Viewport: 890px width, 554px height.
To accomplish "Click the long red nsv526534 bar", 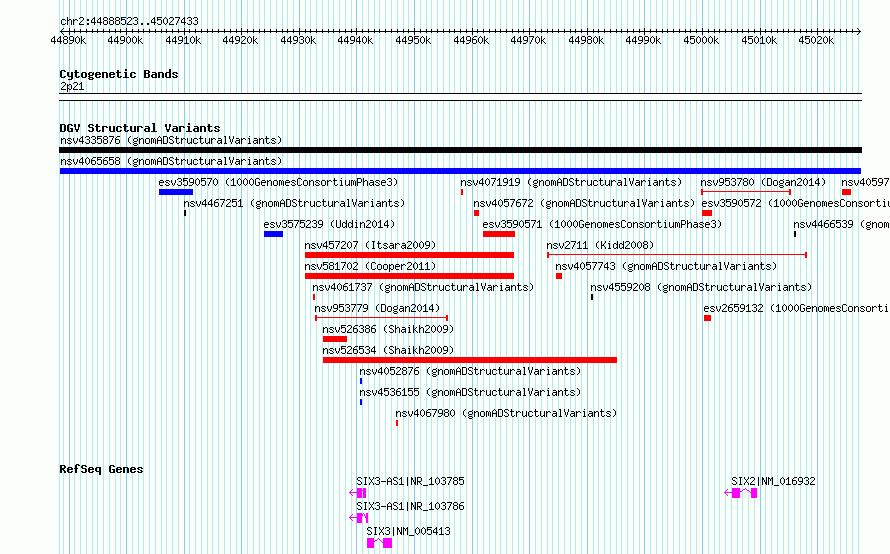I will tap(469, 360).
